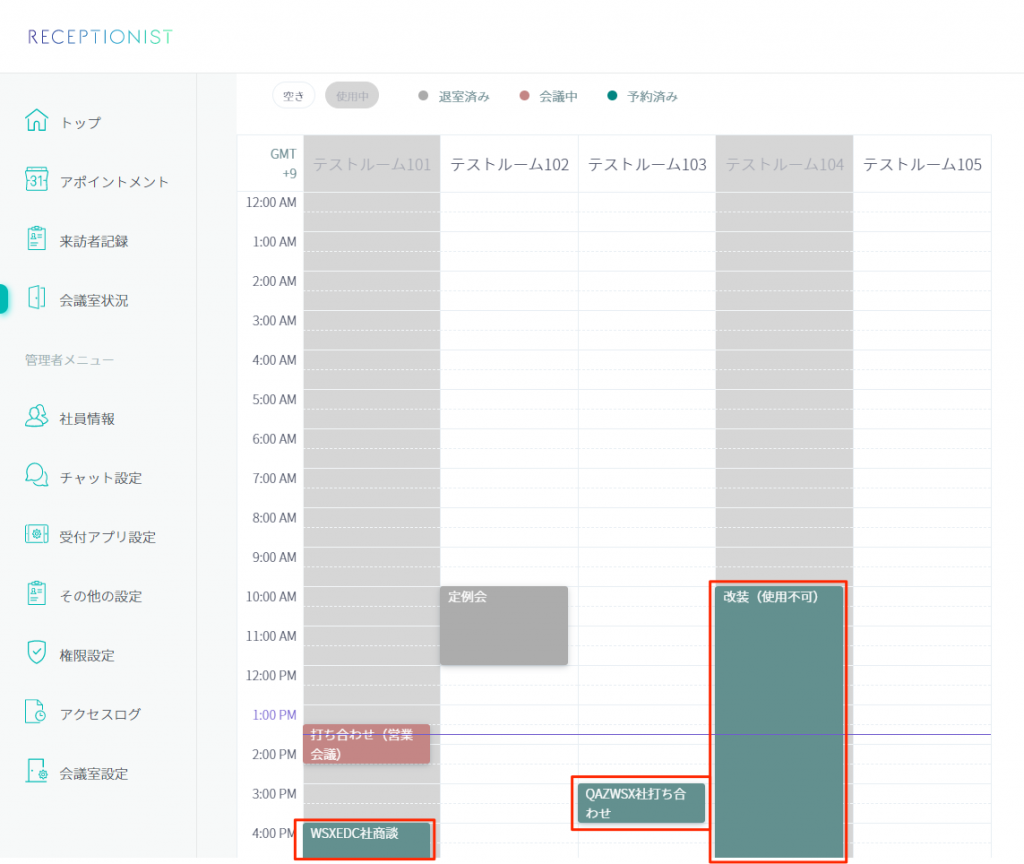Click the 予約済み legend text
The width and height of the screenshot is (1024, 864).
click(652, 97)
